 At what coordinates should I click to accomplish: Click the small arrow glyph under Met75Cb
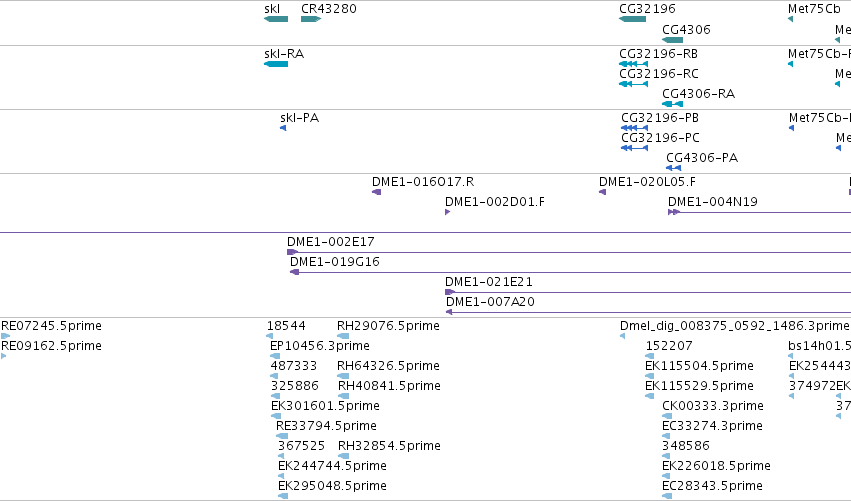pyautogui.click(x=790, y=19)
